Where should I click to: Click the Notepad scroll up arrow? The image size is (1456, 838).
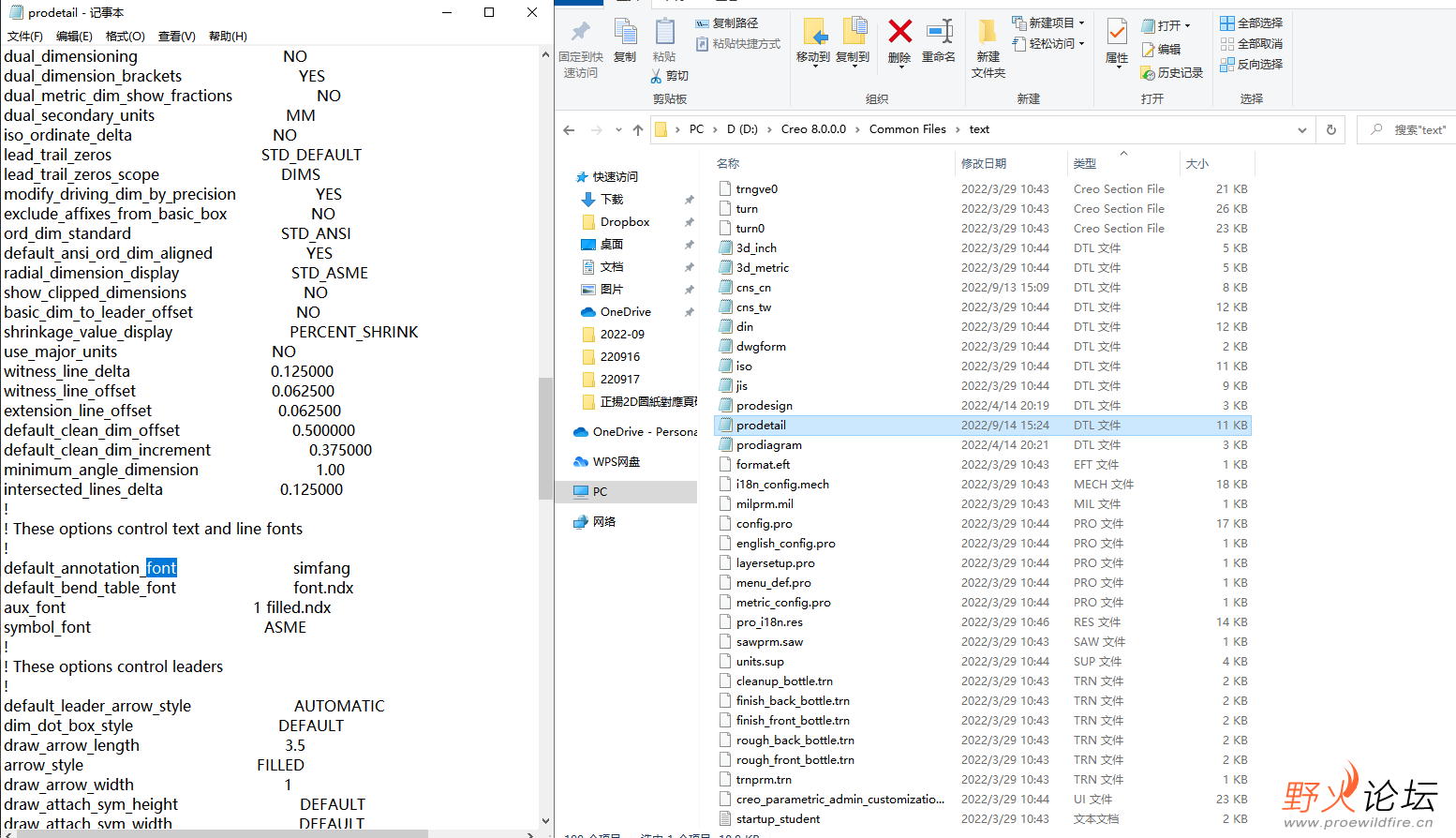(545, 54)
